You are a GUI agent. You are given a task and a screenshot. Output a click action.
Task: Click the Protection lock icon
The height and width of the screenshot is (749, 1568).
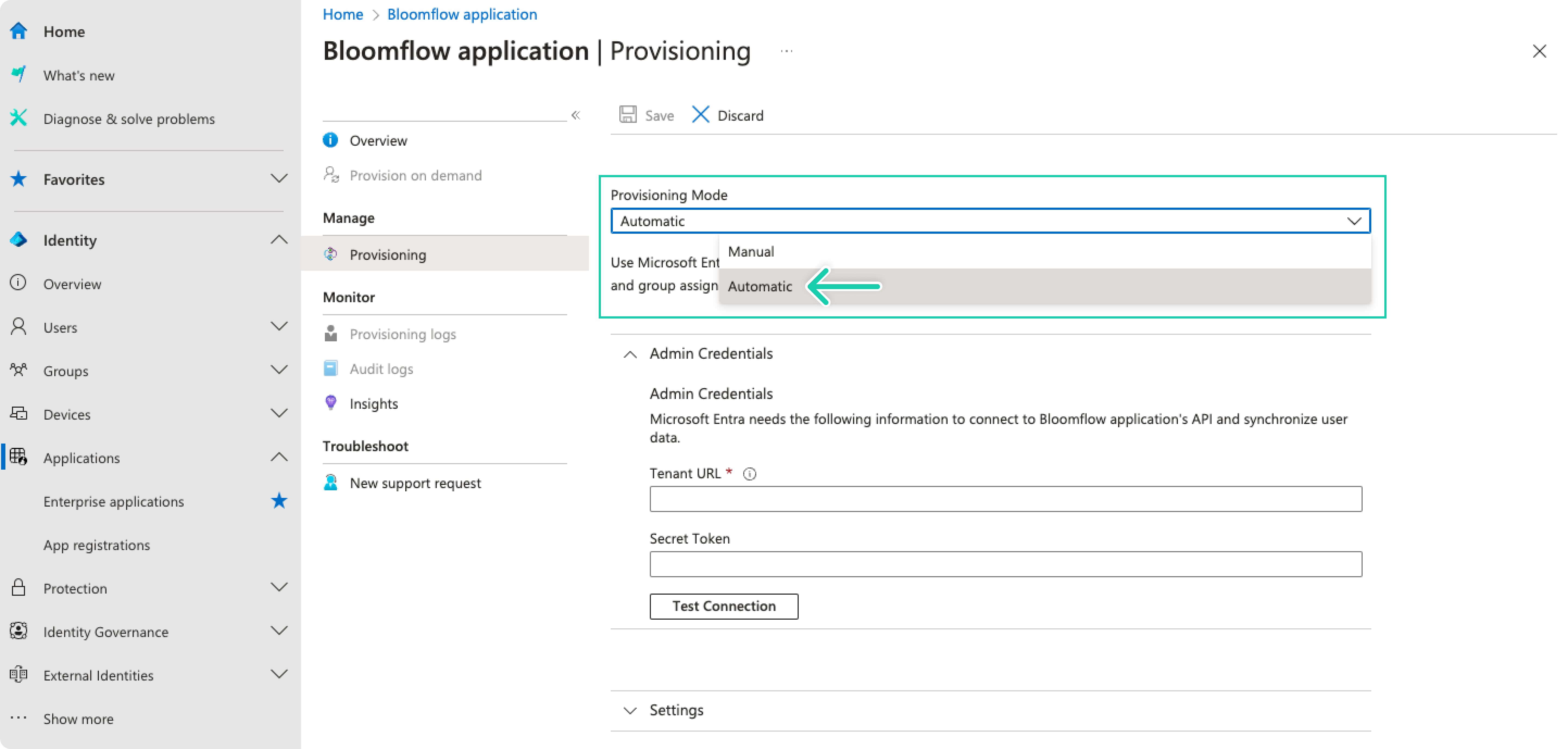tap(19, 587)
